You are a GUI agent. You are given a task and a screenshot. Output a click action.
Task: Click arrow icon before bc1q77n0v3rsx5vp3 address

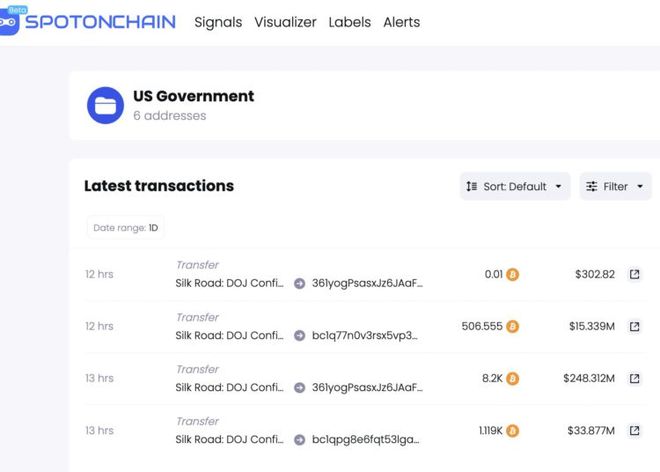(300, 335)
